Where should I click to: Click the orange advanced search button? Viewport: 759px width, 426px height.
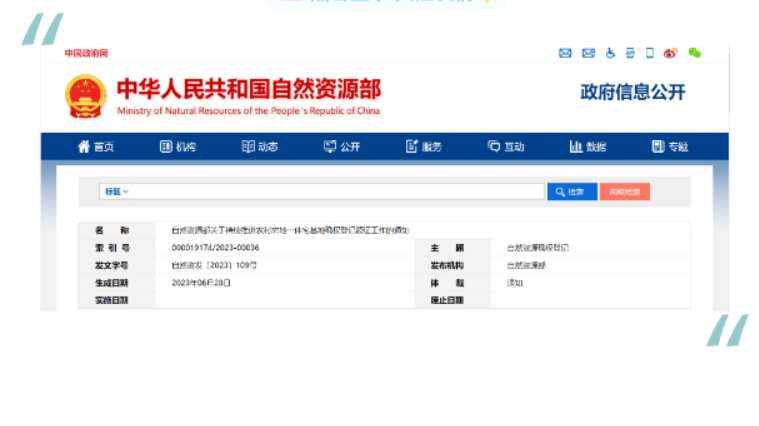(x=624, y=192)
